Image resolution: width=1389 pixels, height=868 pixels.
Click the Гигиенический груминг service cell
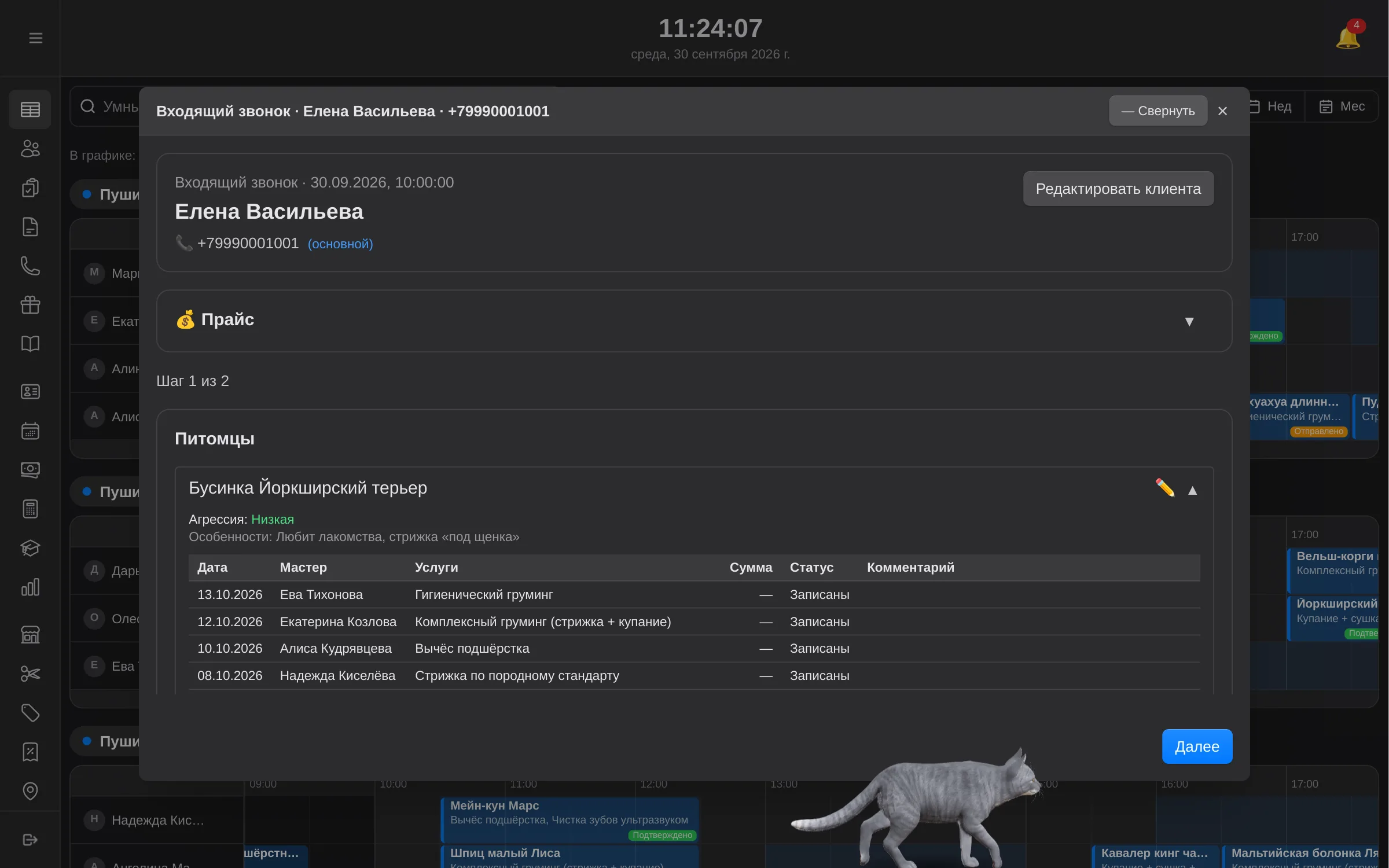click(x=484, y=595)
